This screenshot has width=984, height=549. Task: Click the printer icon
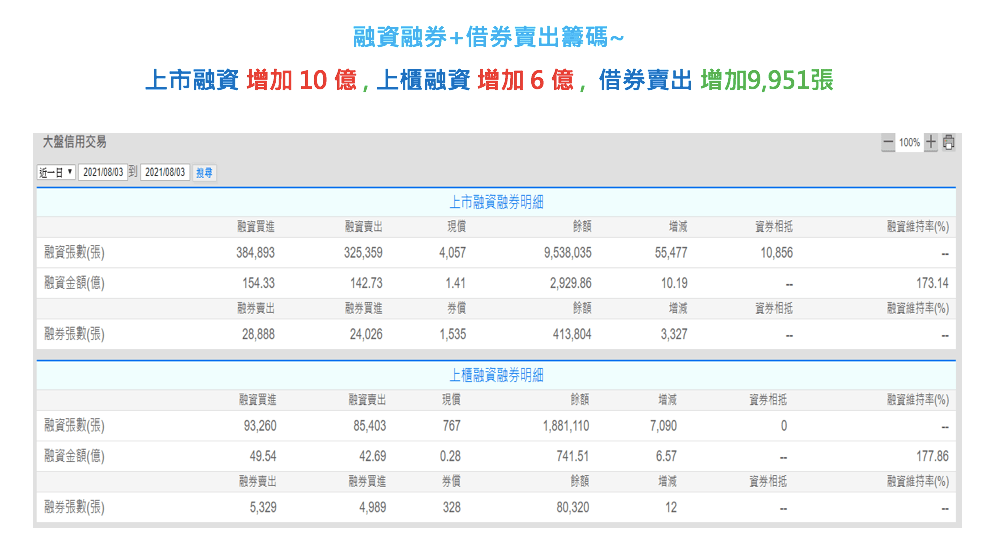[x=948, y=143]
